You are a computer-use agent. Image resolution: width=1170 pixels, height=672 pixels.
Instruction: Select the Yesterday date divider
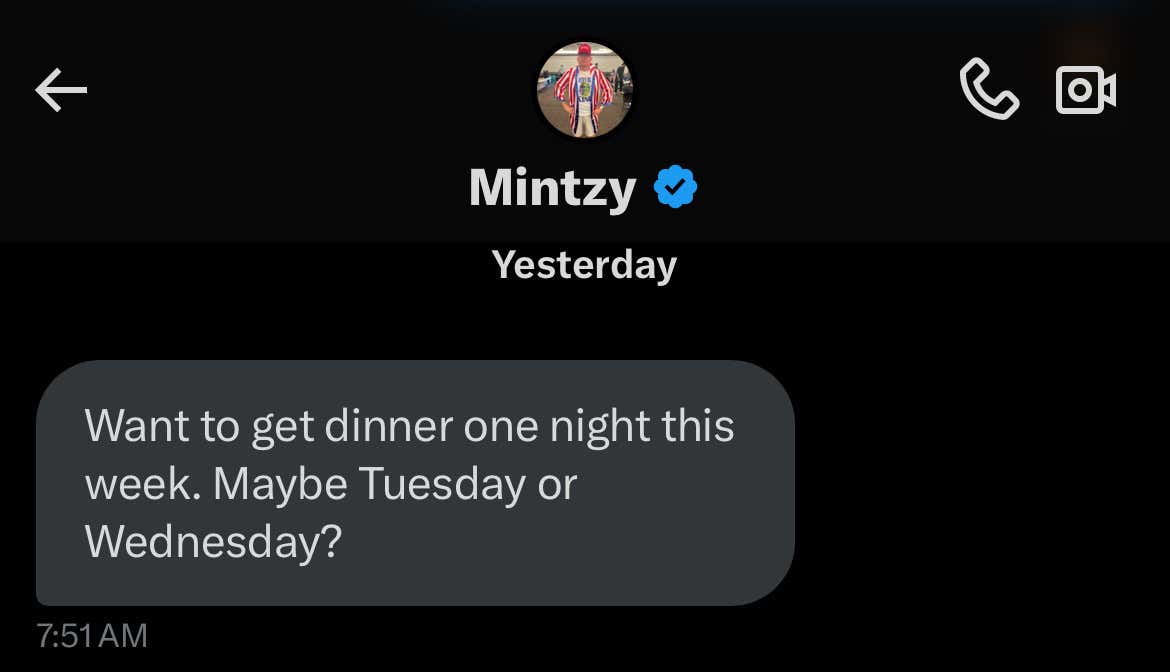[x=584, y=264]
